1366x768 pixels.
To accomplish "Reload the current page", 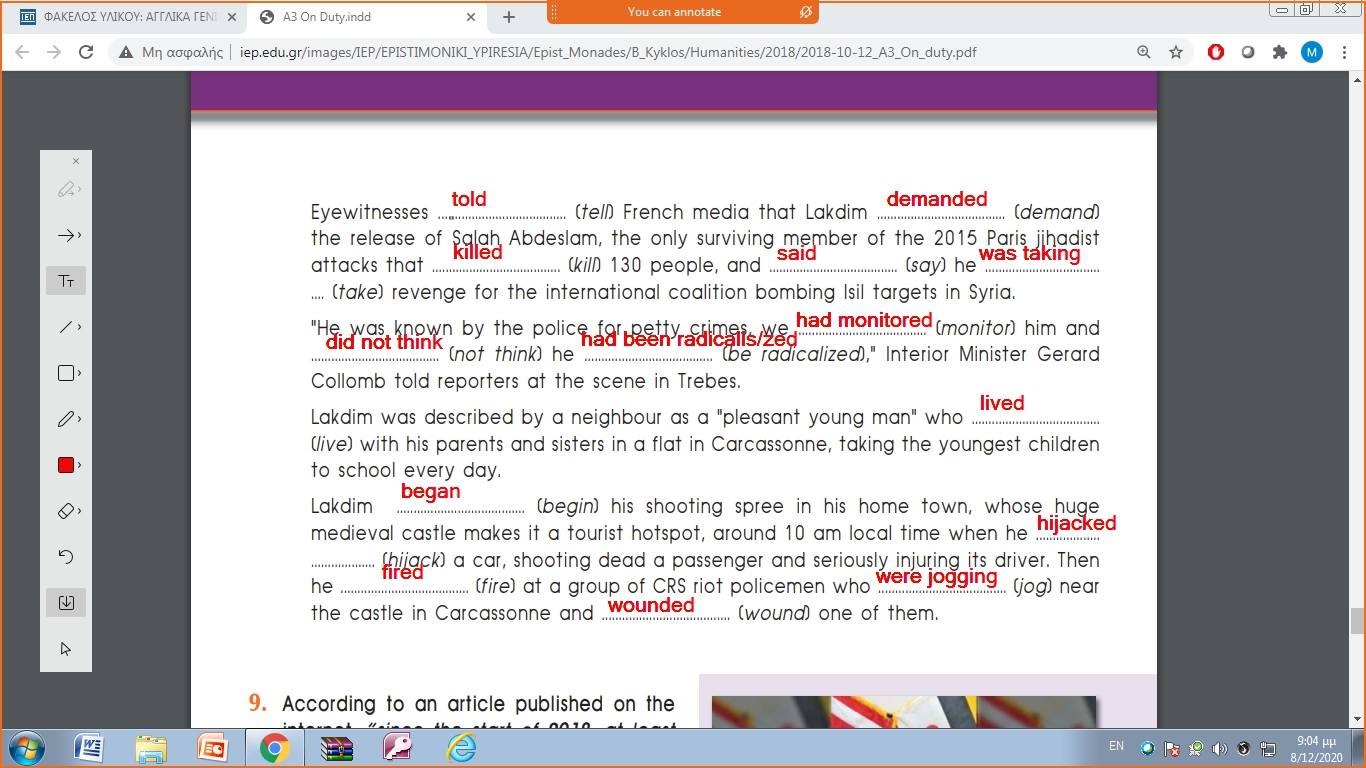I will tap(86, 53).
